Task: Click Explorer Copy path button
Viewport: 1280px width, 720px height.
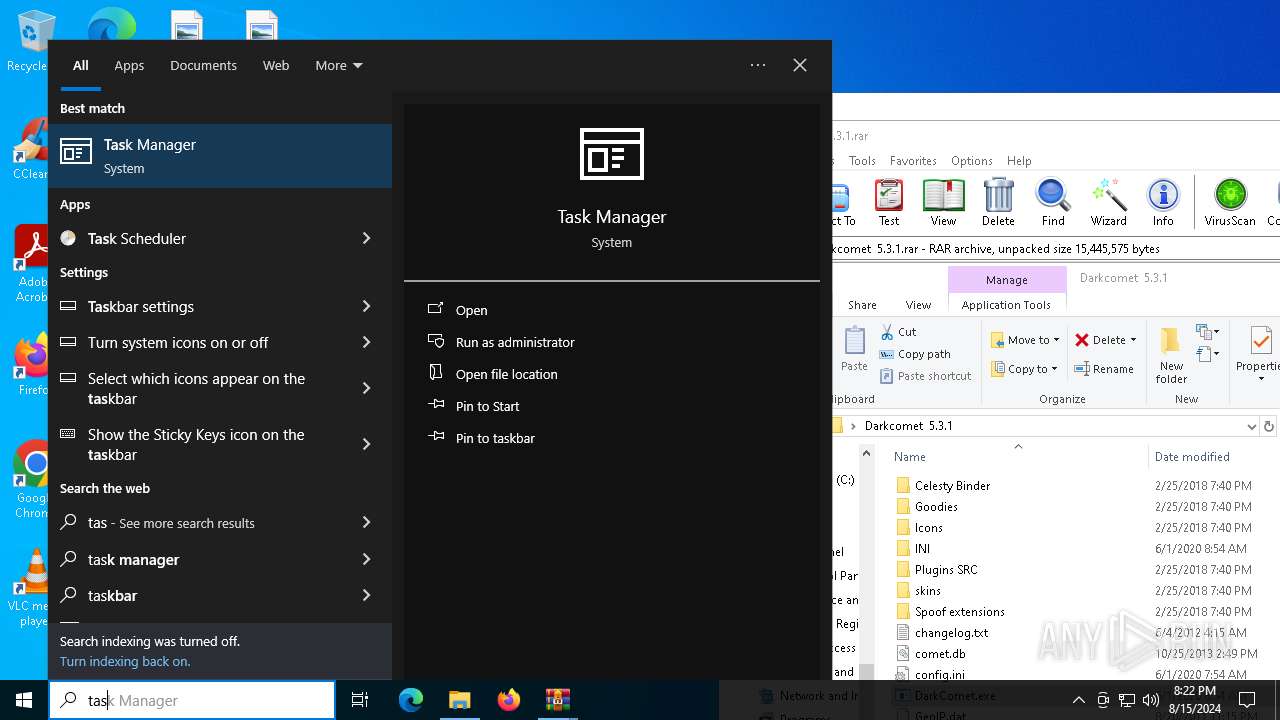Action: (x=915, y=354)
